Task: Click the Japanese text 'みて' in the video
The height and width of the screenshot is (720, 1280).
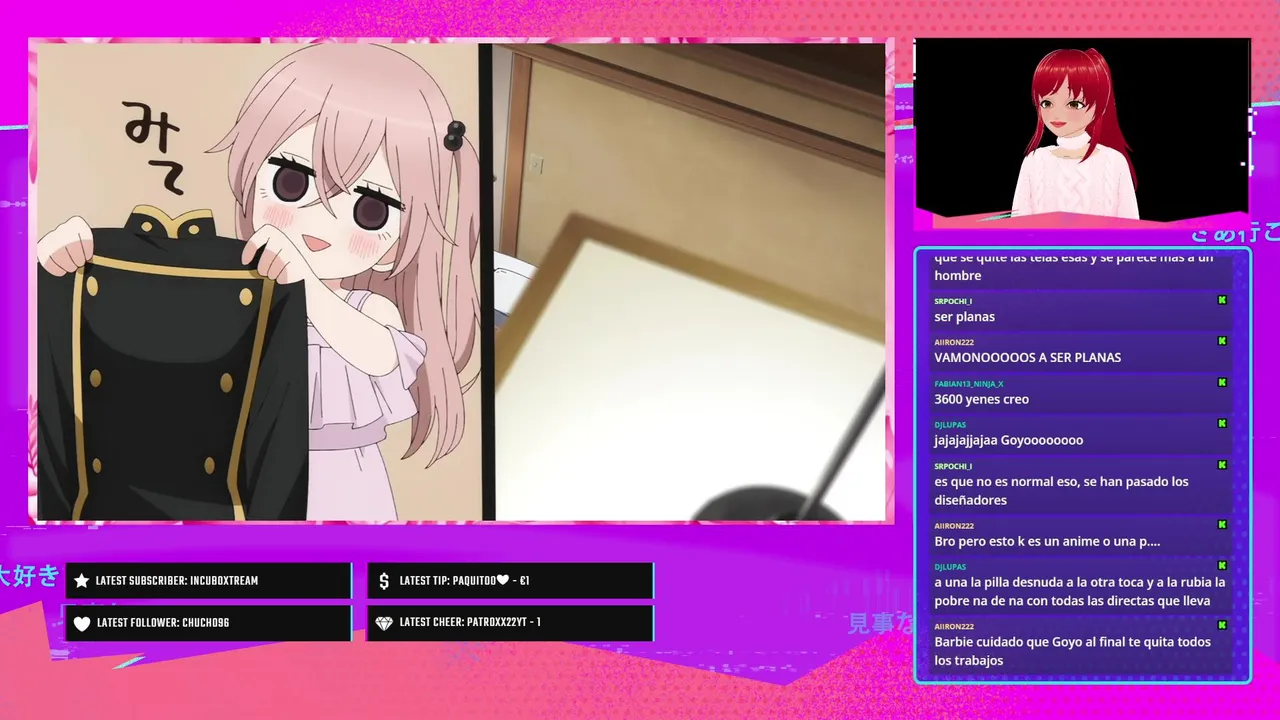Action: (153, 147)
